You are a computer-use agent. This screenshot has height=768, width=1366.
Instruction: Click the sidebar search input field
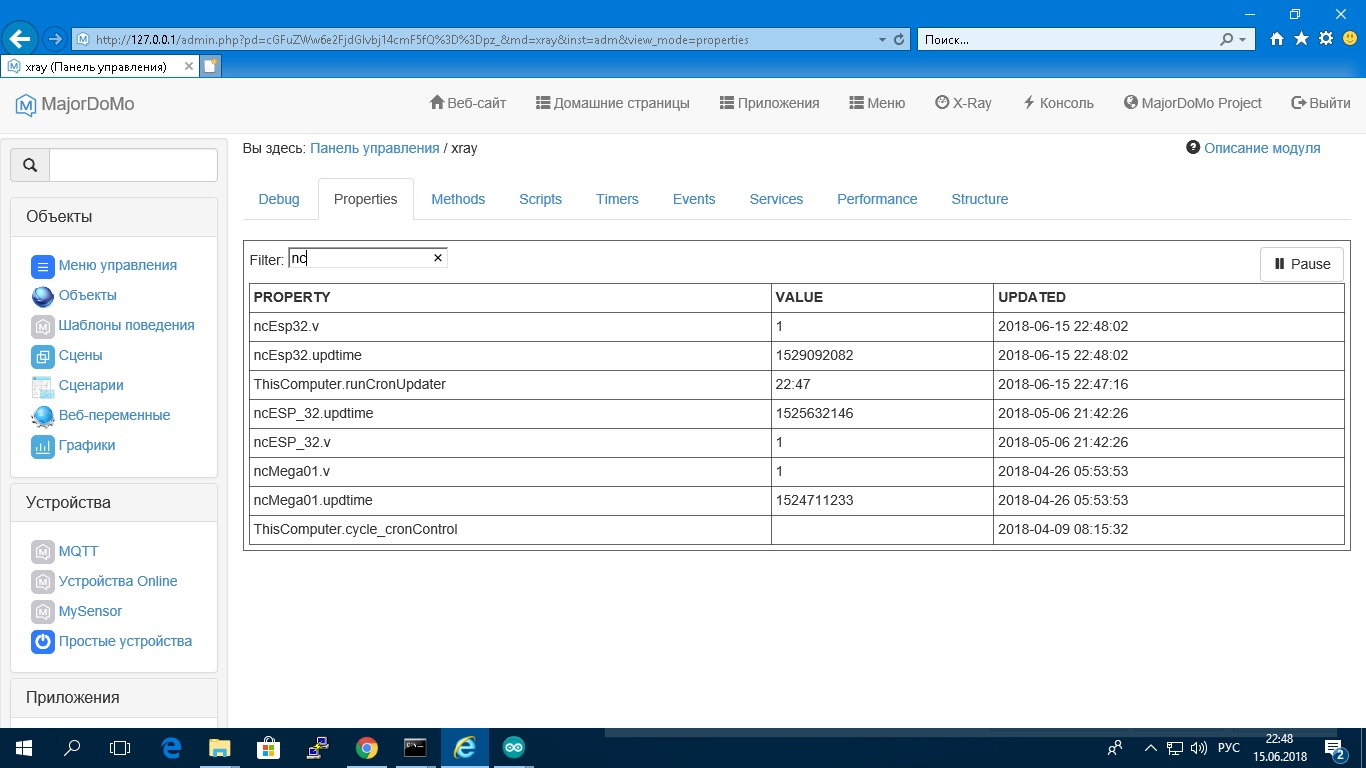click(x=133, y=165)
